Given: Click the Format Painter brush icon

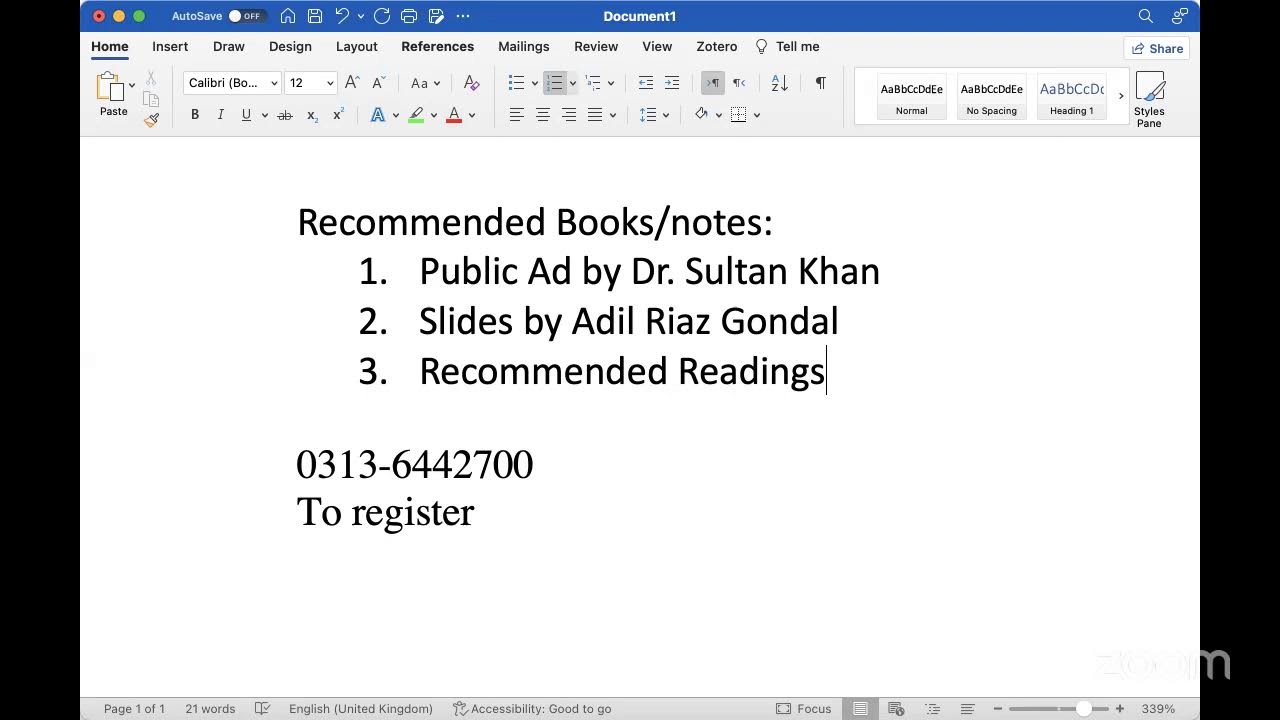Looking at the screenshot, I should click(151, 120).
